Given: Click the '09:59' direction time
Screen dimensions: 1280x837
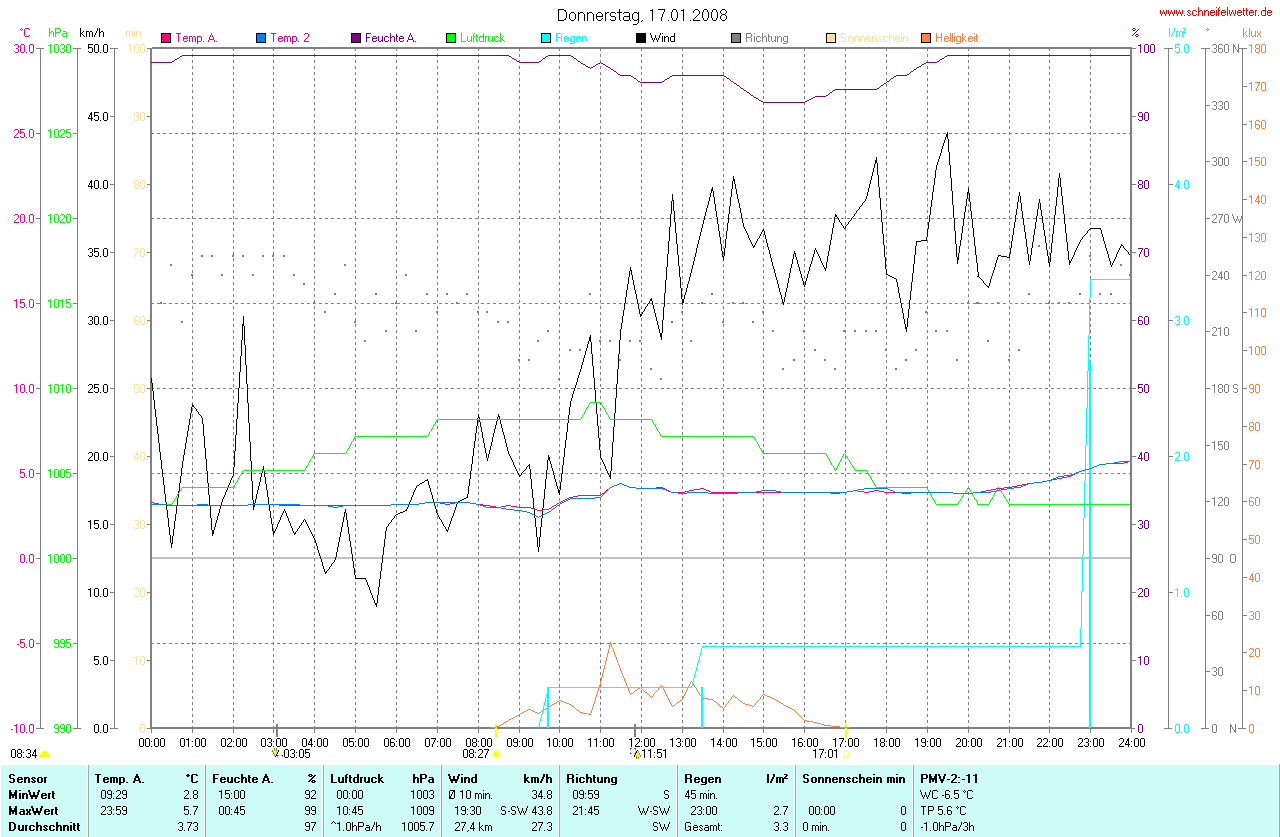Looking at the screenshot, I should point(586,795).
